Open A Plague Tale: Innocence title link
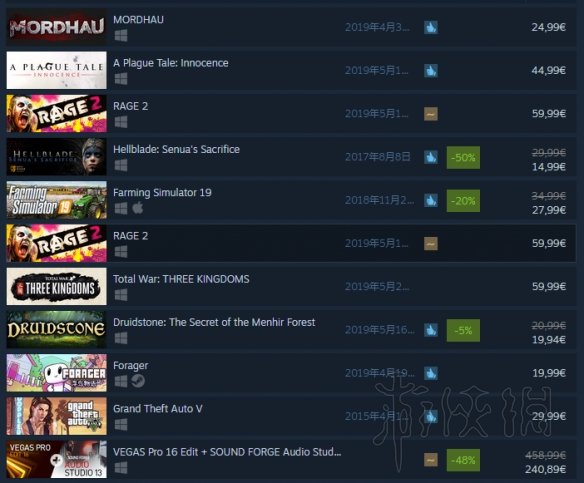584x483 pixels. [171, 63]
